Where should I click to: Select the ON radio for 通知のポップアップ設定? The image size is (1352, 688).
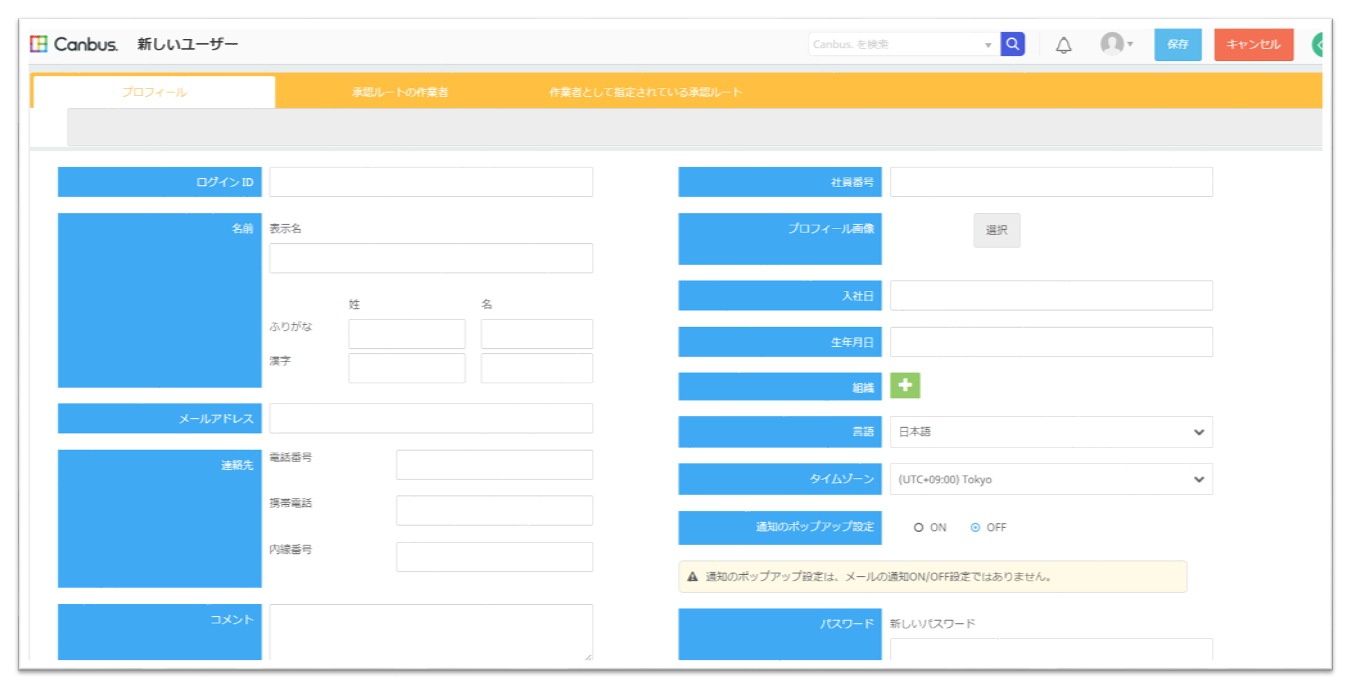click(918, 528)
